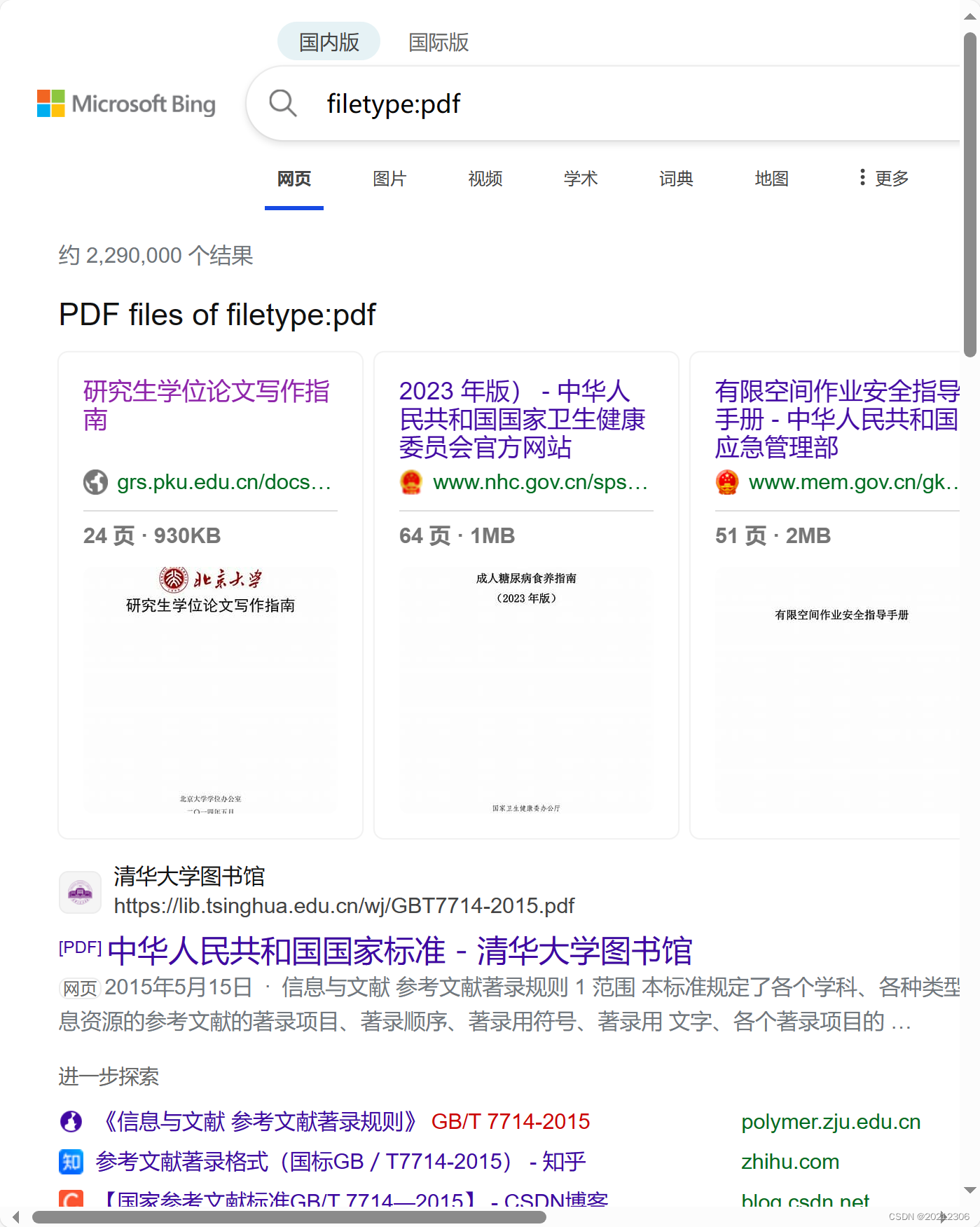
Task: Click the red CSDN icon
Action: pyautogui.click(x=71, y=1198)
